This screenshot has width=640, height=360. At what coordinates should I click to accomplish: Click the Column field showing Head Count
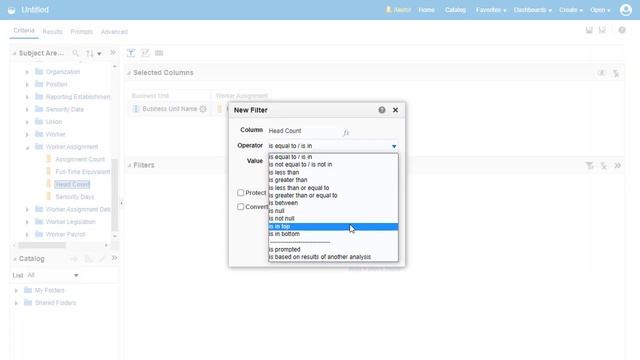(x=303, y=131)
